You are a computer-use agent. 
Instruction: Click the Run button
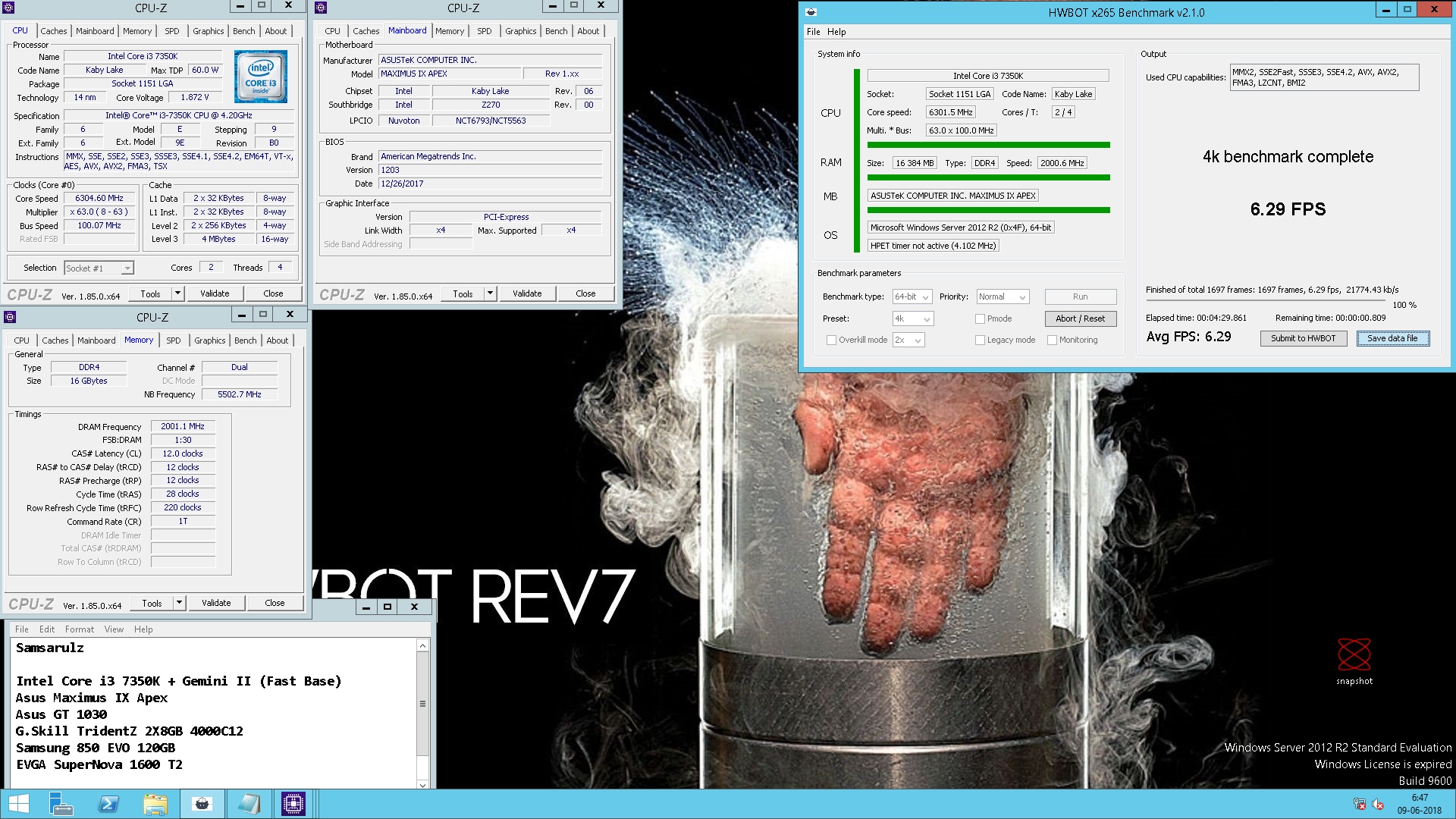(x=1080, y=297)
